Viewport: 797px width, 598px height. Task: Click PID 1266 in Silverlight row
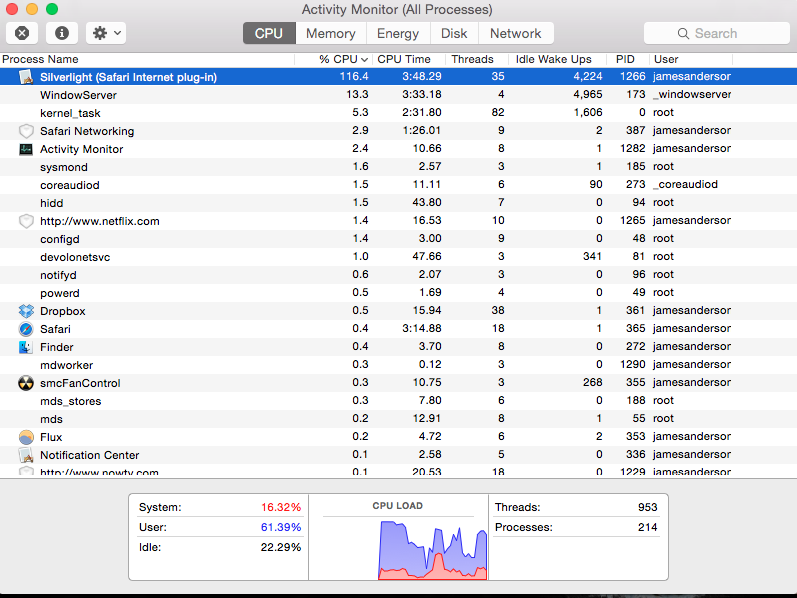tap(632, 76)
